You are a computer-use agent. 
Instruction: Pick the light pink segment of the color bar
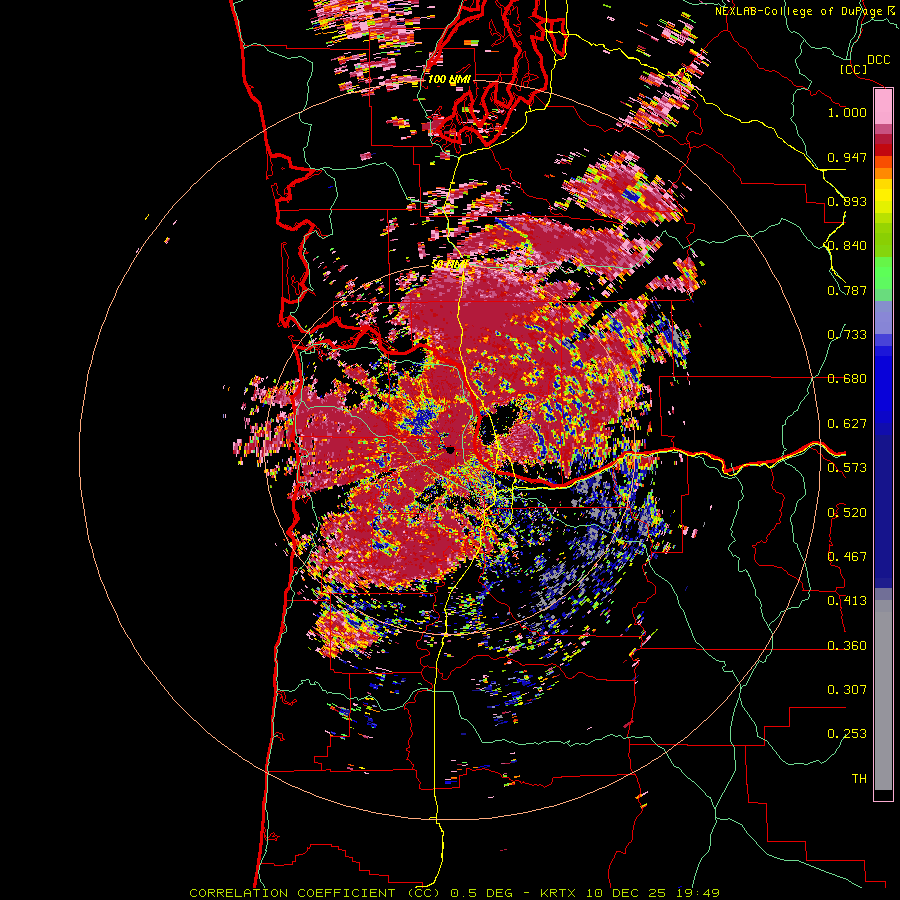883,107
